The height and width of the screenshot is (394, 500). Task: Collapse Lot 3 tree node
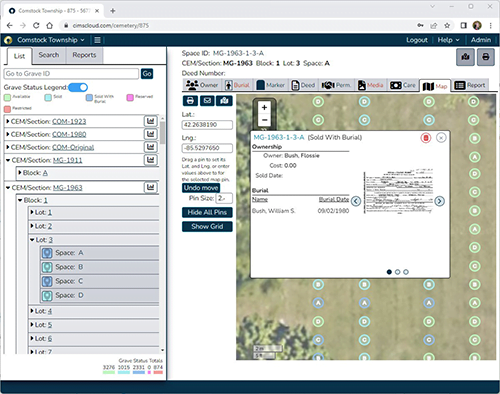(32, 240)
